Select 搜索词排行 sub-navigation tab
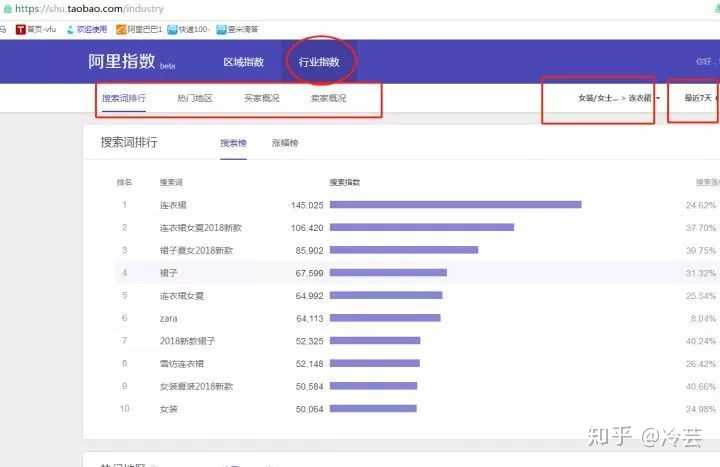The height and width of the screenshot is (467, 720). pos(123,99)
